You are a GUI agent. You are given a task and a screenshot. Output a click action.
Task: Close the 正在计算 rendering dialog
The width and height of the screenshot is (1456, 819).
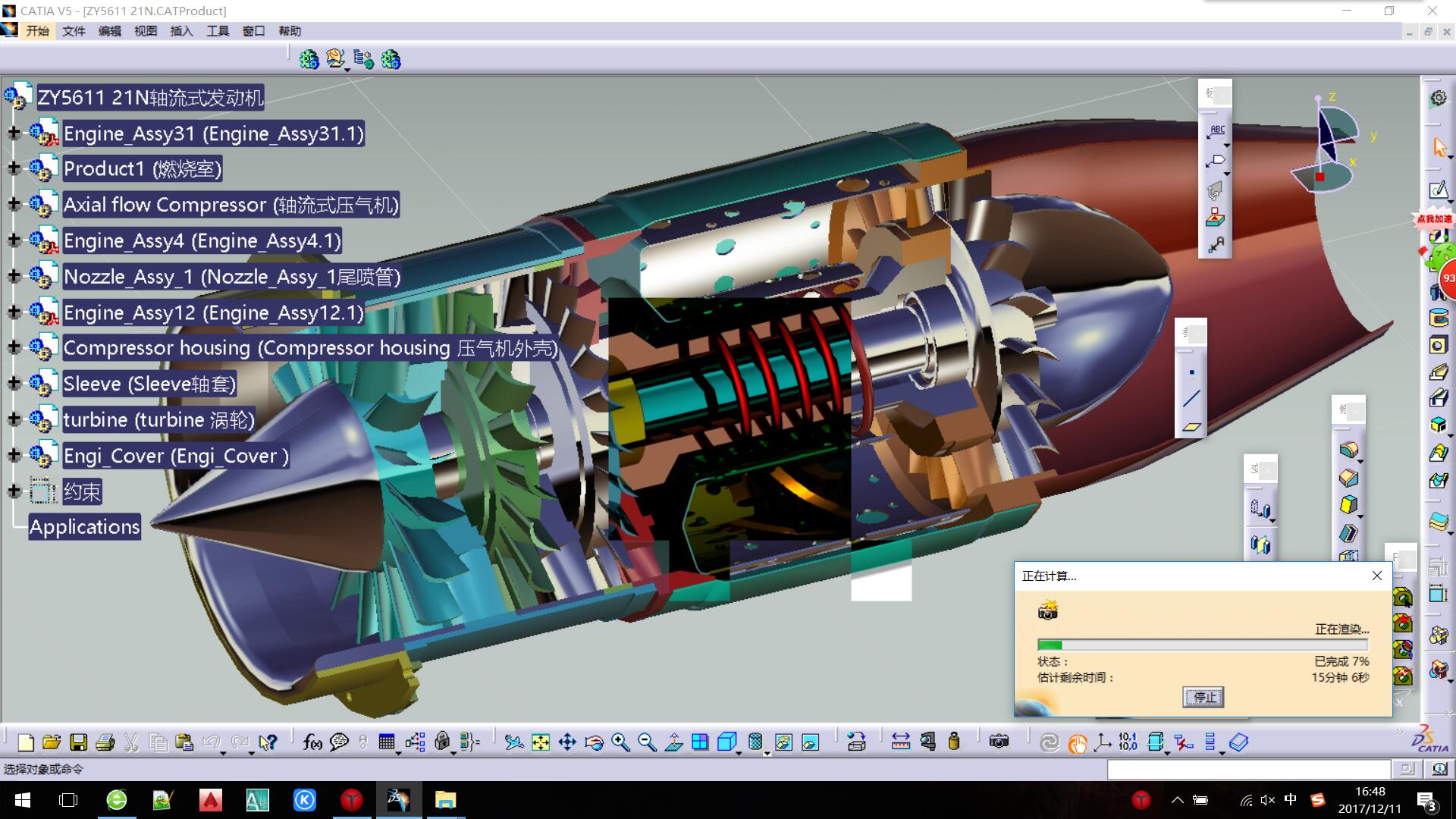point(1377,576)
